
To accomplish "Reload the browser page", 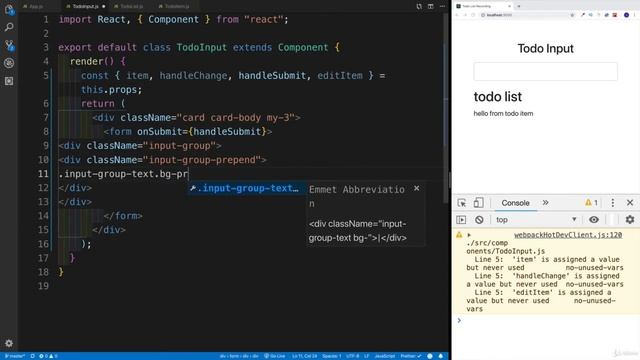I will [x=473, y=15].
